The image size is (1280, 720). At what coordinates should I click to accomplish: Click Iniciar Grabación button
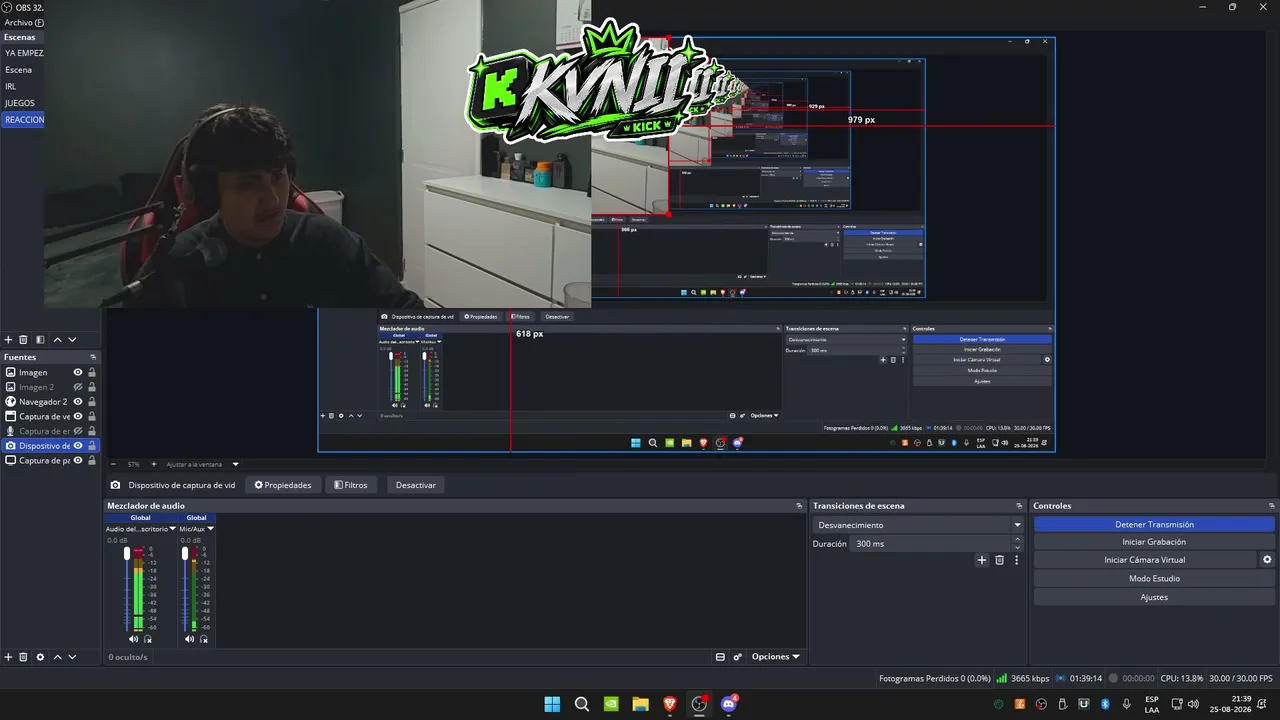point(1154,542)
